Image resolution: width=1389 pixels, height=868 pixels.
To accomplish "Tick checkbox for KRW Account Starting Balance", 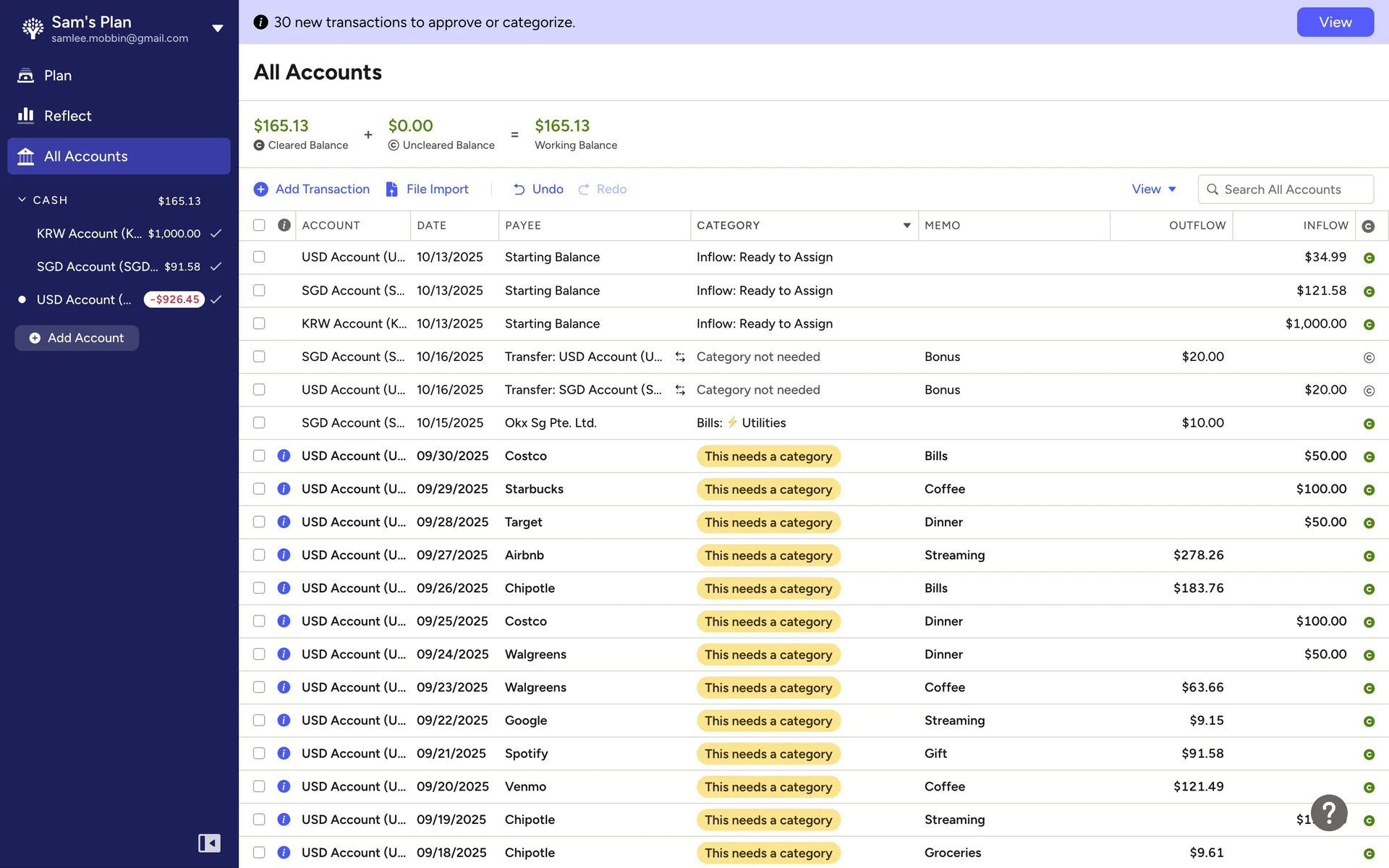I will pyautogui.click(x=259, y=323).
